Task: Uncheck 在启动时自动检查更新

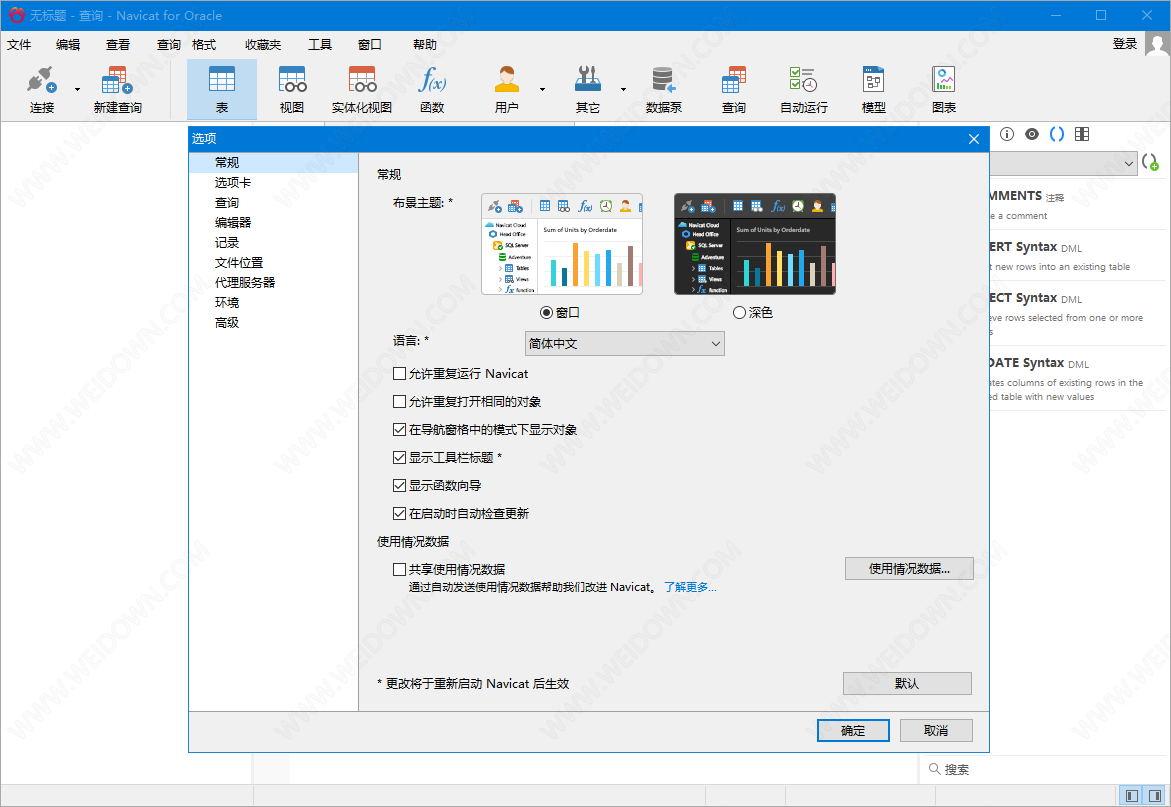Action: coord(400,514)
